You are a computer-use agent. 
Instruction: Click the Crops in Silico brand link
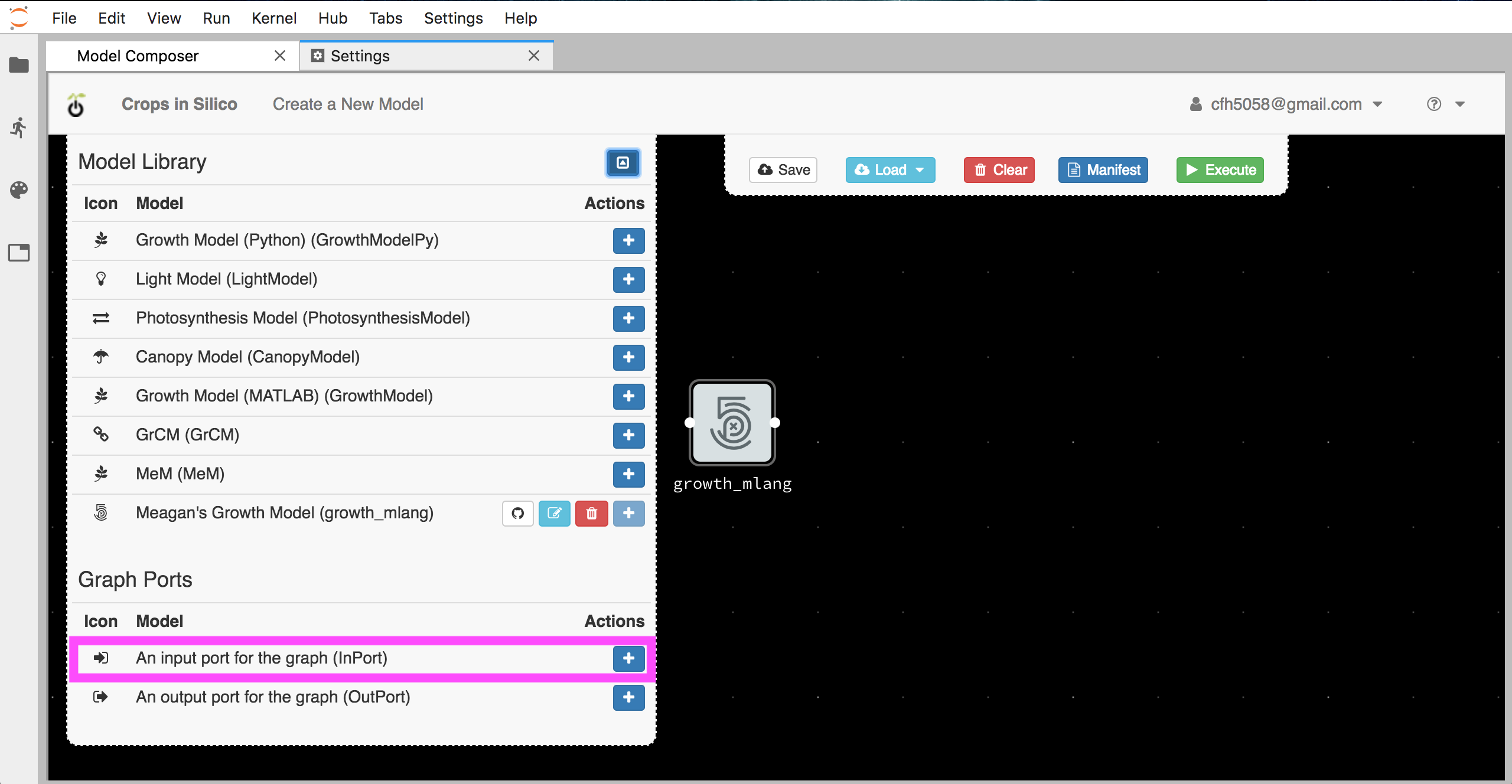point(180,104)
